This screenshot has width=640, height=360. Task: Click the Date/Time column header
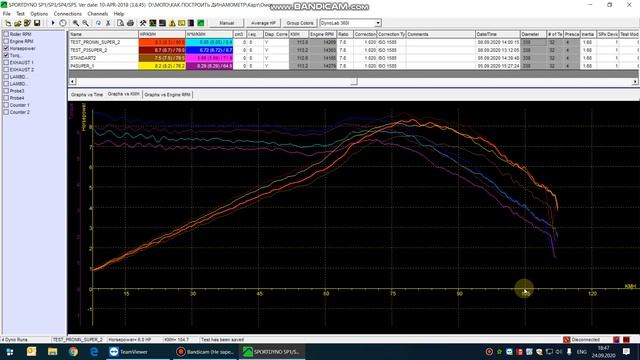point(498,34)
